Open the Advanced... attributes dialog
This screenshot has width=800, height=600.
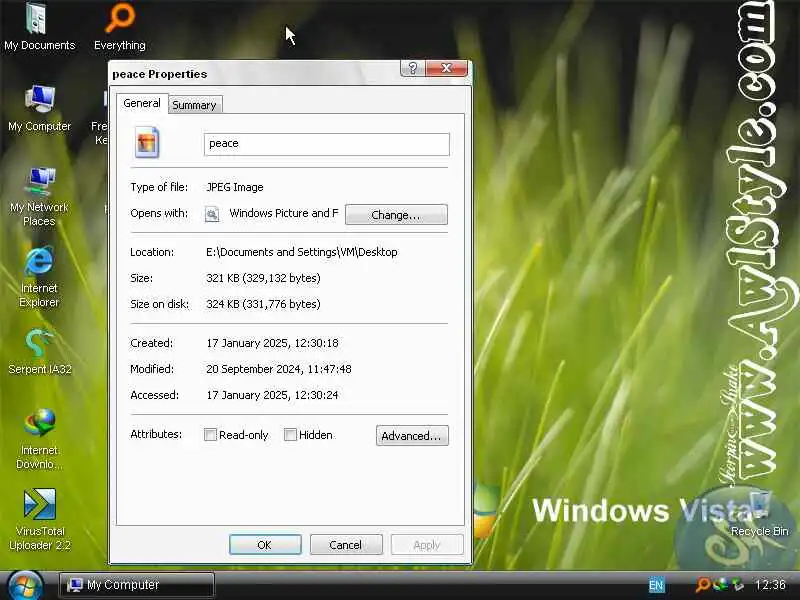tap(412, 436)
